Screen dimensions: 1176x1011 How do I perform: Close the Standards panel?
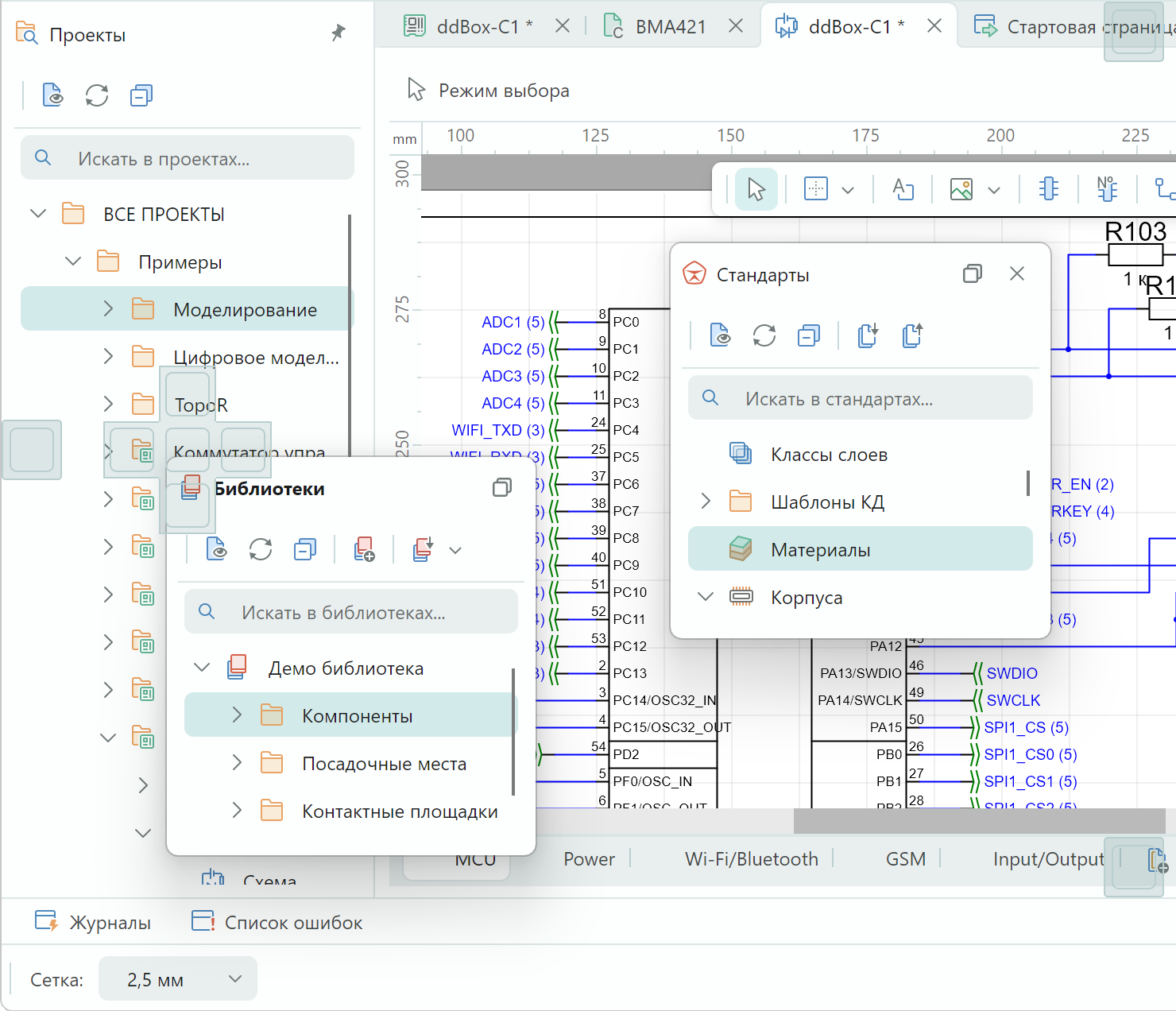click(x=1017, y=273)
